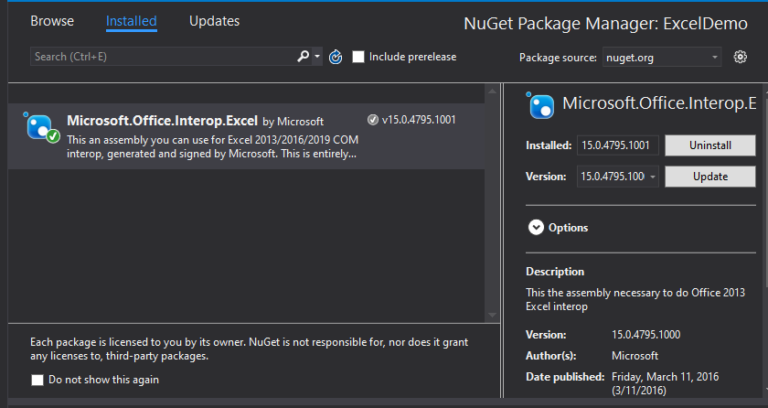Check the Do not show this again box
Screen dimensions: 768x408
[x=38, y=380]
